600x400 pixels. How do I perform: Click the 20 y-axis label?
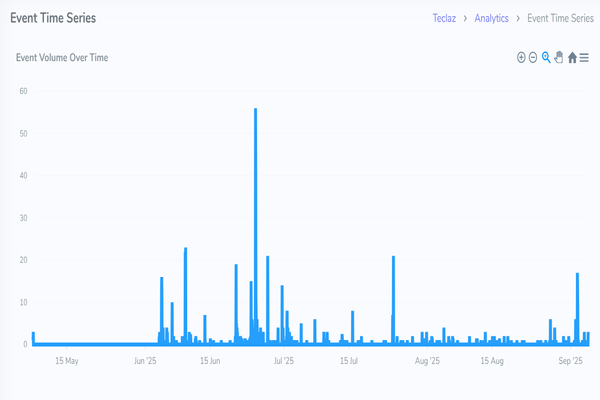click(23, 260)
